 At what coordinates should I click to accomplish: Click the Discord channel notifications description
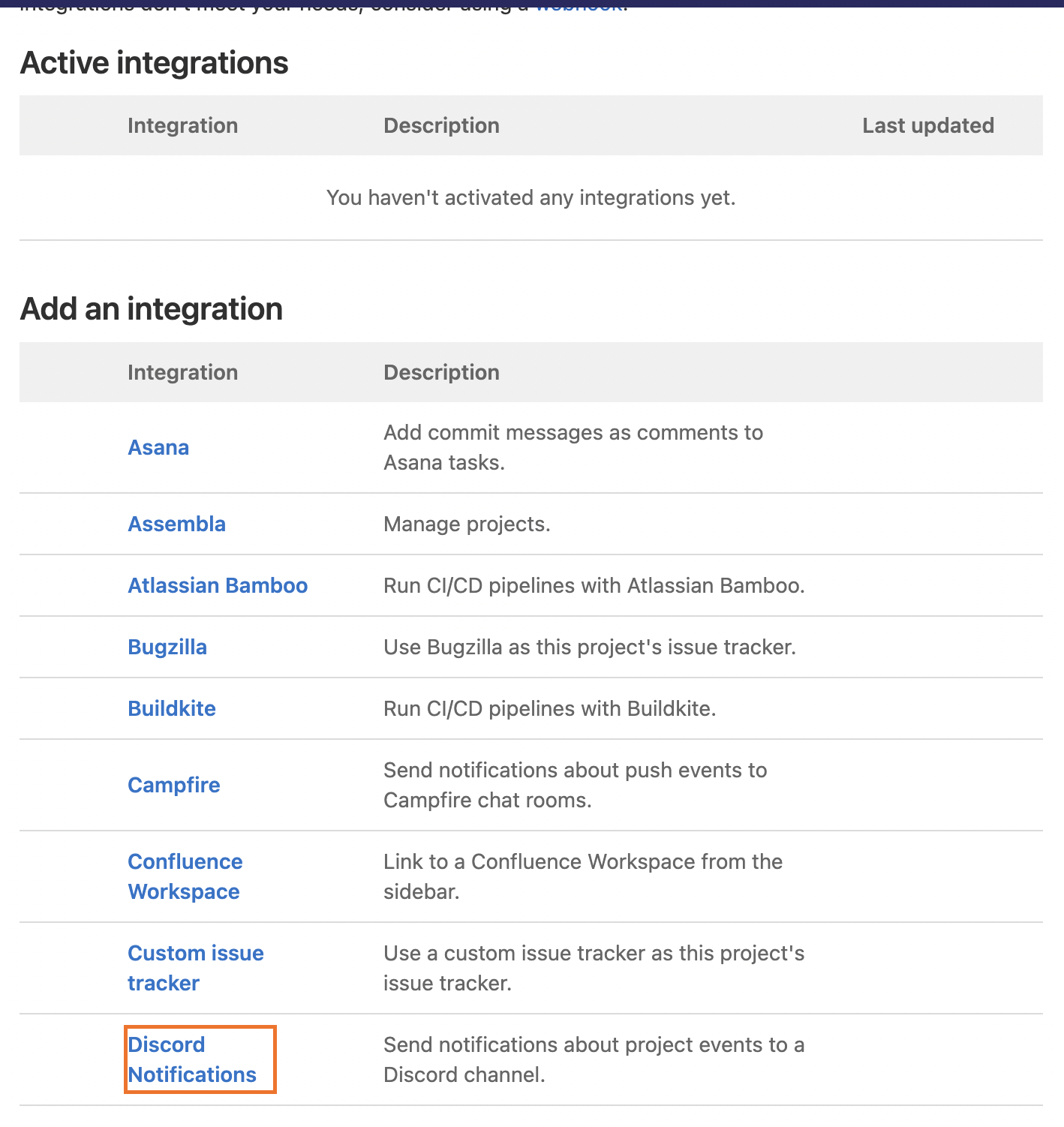(x=593, y=1060)
